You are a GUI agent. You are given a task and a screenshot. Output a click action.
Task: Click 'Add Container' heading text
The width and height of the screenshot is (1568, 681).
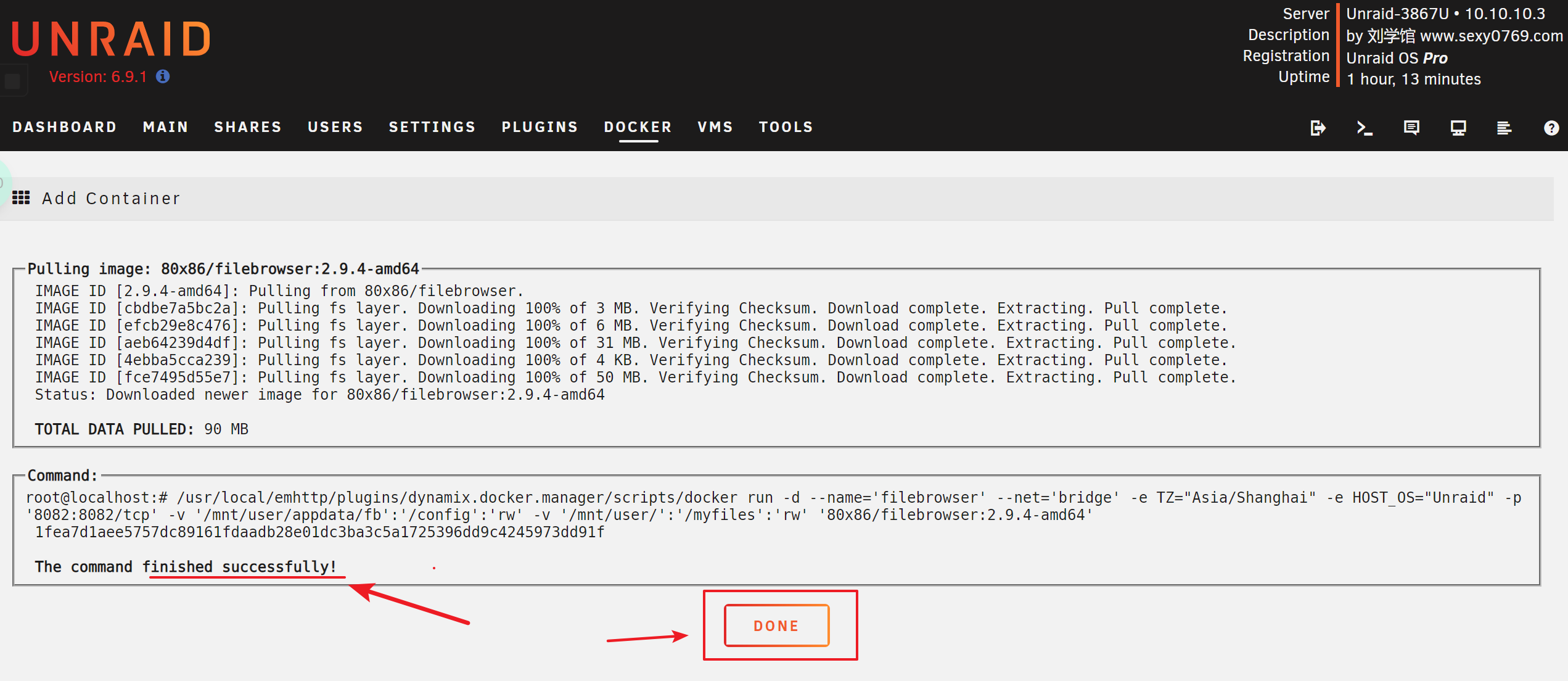pos(111,198)
